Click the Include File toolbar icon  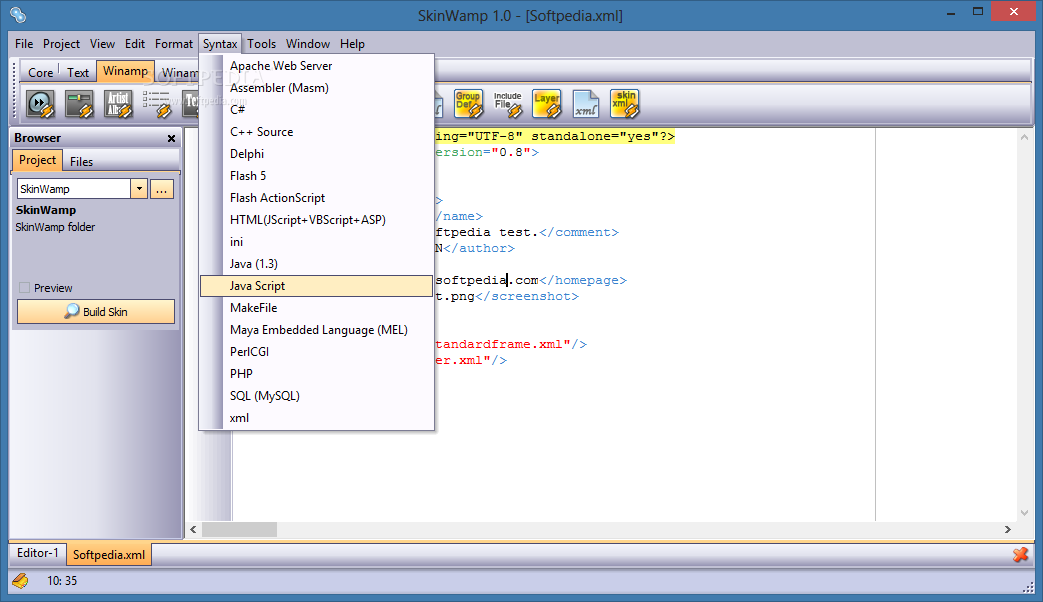(x=508, y=104)
